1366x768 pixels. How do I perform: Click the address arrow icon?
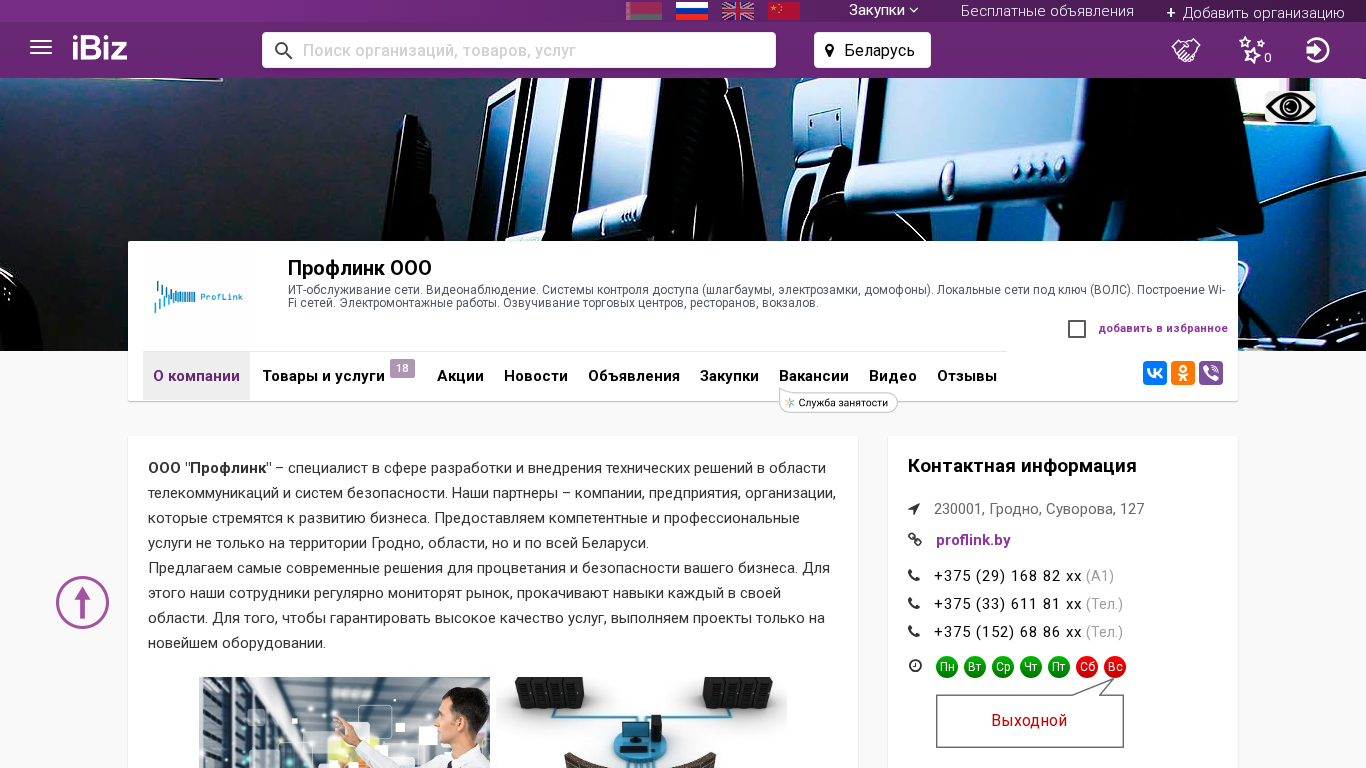pos(914,509)
